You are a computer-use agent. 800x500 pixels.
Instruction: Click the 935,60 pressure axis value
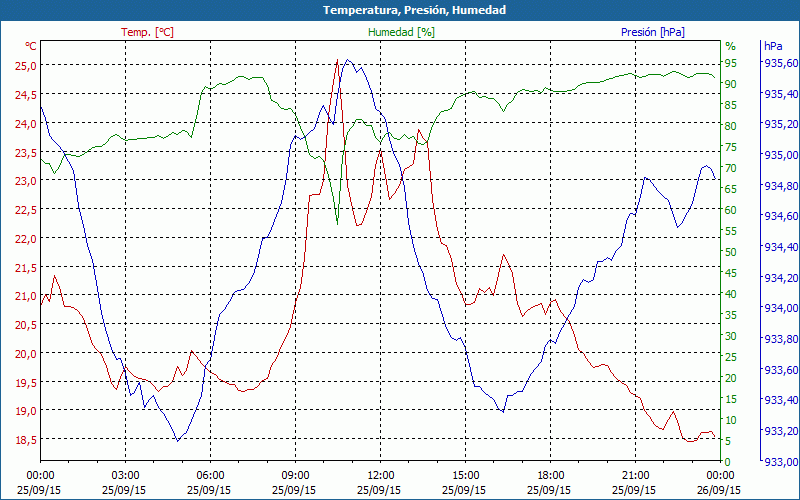coord(781,63)
